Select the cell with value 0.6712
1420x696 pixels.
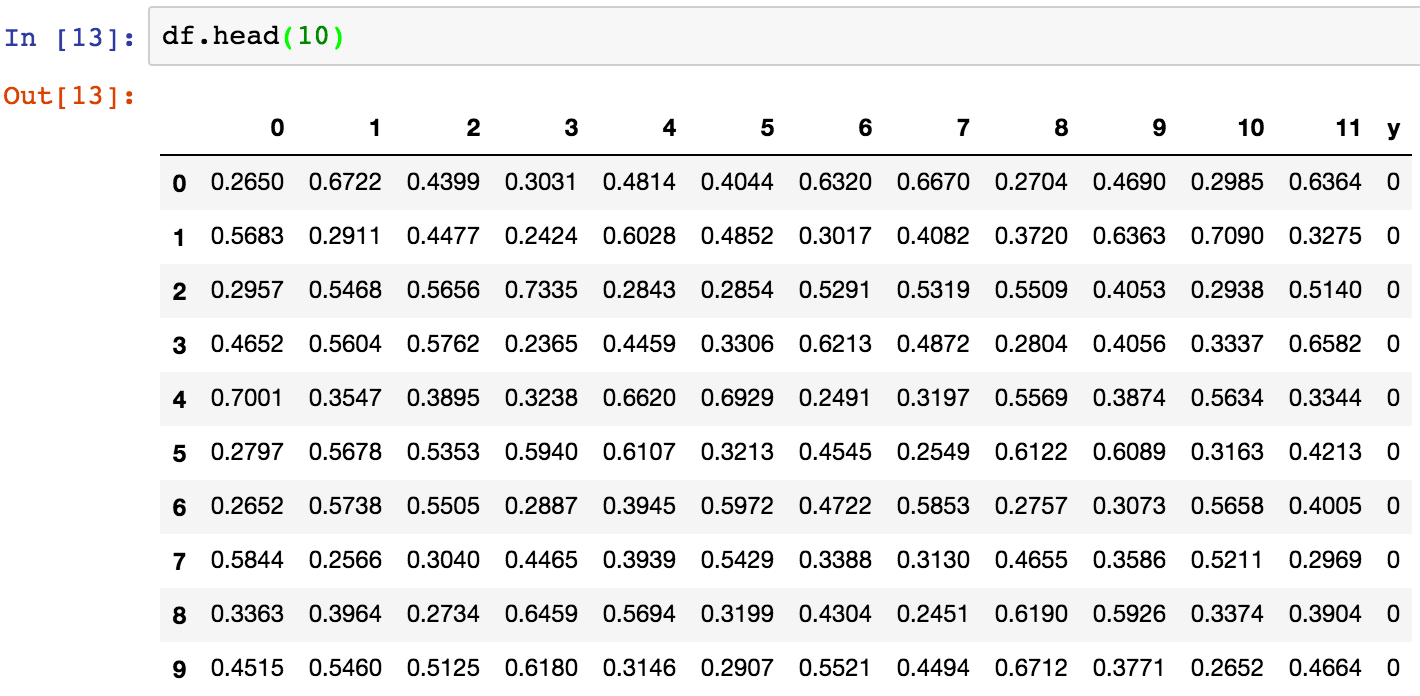[1031, 668]
